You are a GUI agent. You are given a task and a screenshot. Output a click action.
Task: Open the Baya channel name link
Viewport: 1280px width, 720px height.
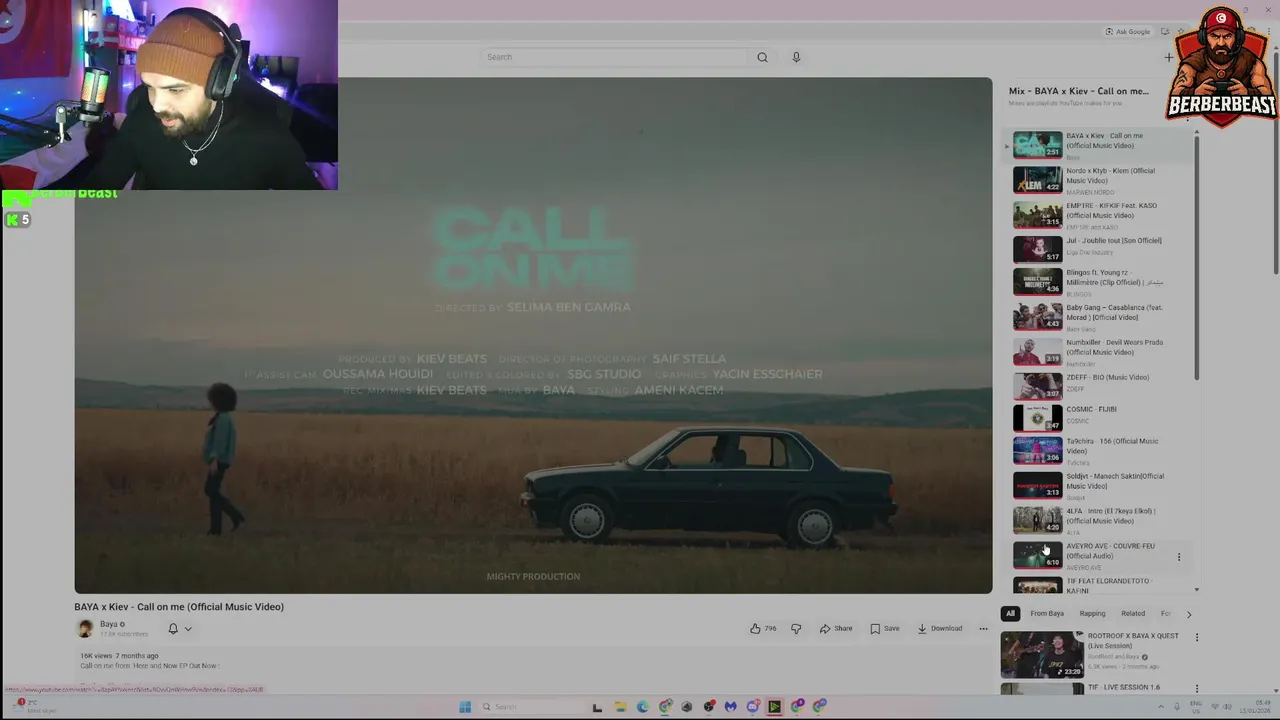pos(110,624)
